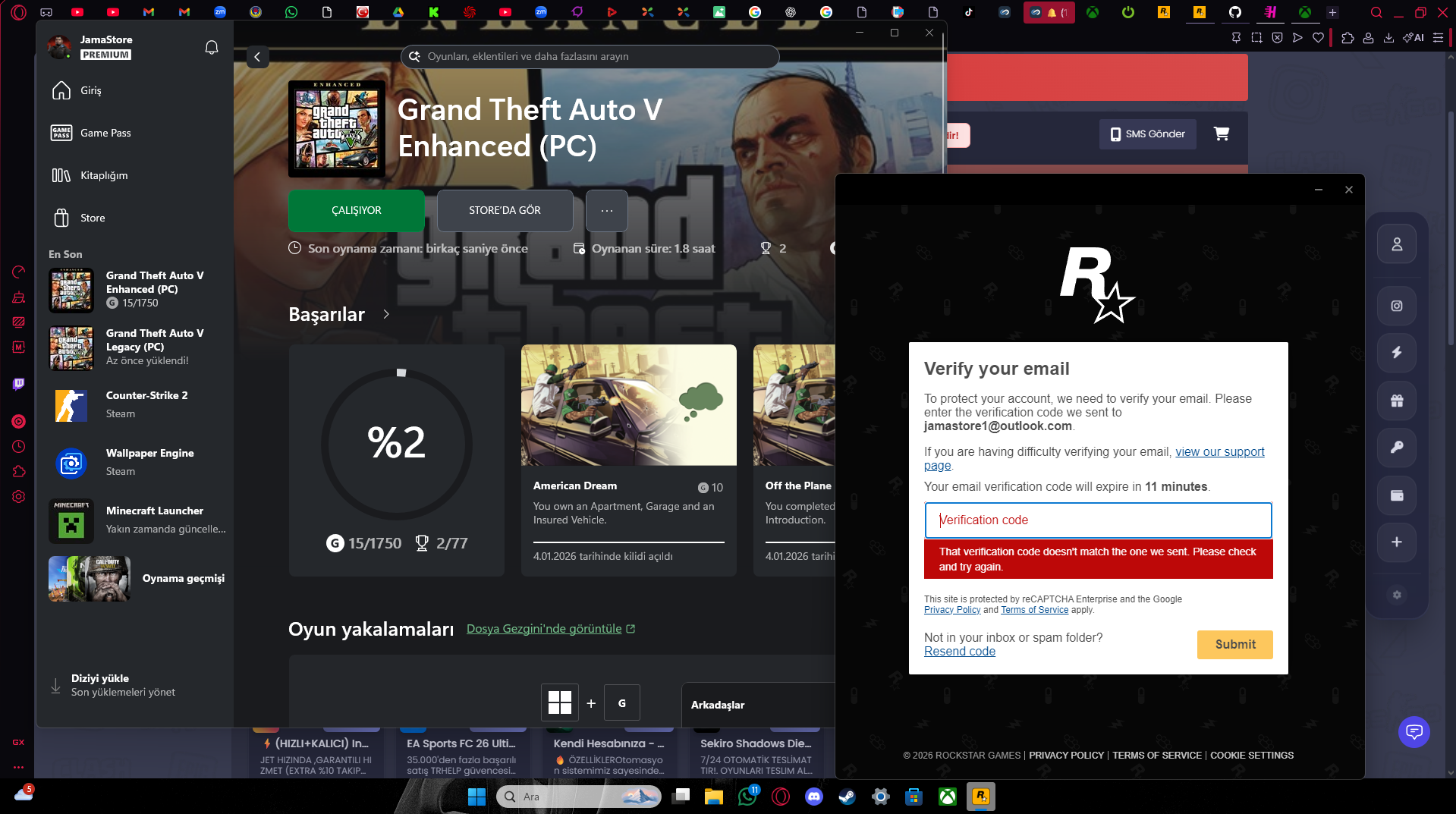This screenshot has width=1456, height=814.
Task: Click Dosya Gezgini'nde görüntüle link
Action: [x=550, y=629]
